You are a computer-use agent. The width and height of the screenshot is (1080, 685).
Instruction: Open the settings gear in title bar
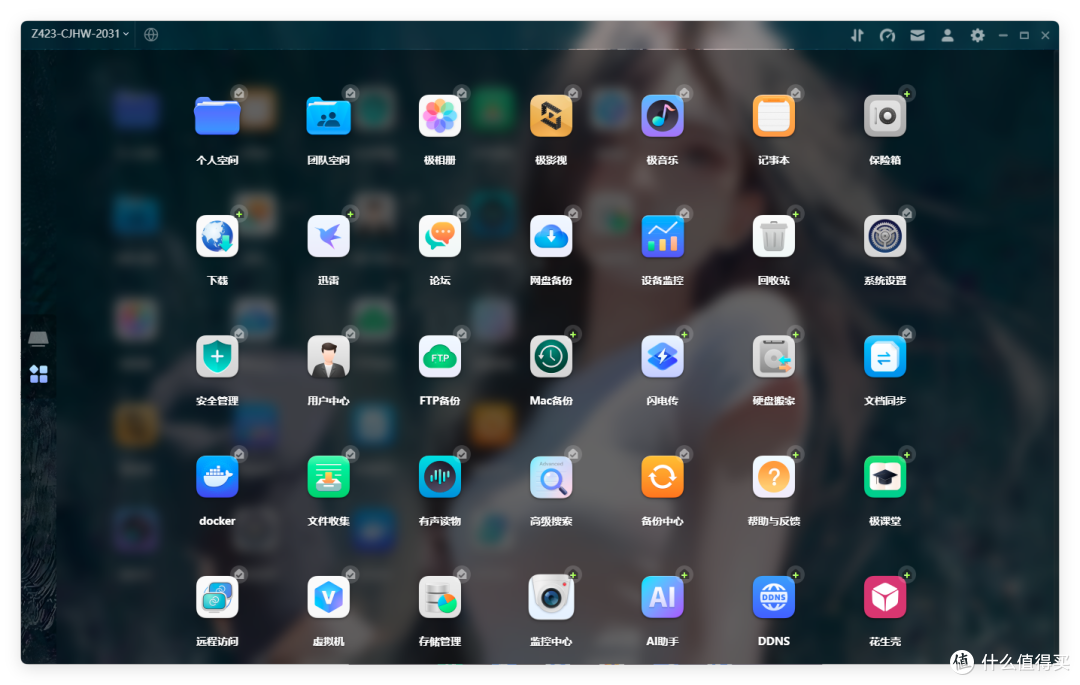tap(977, 35)
